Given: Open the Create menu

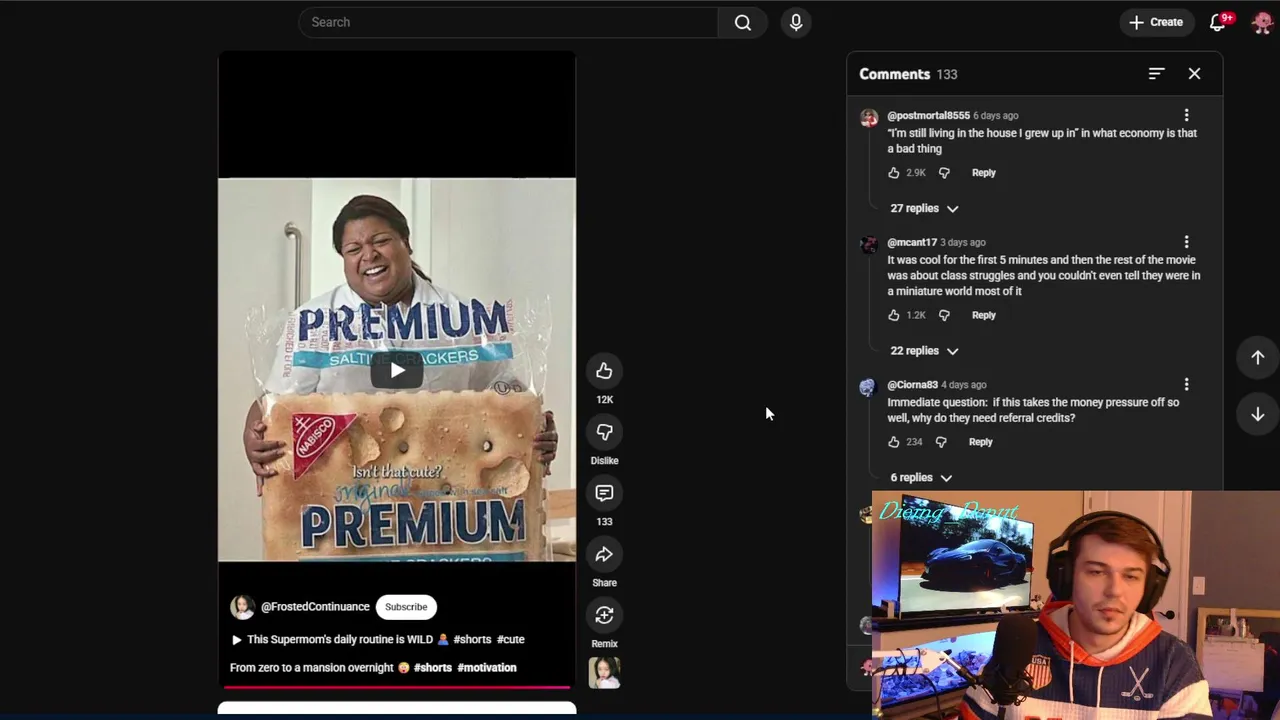Looking at the screenshot, I should [1156, 22].
